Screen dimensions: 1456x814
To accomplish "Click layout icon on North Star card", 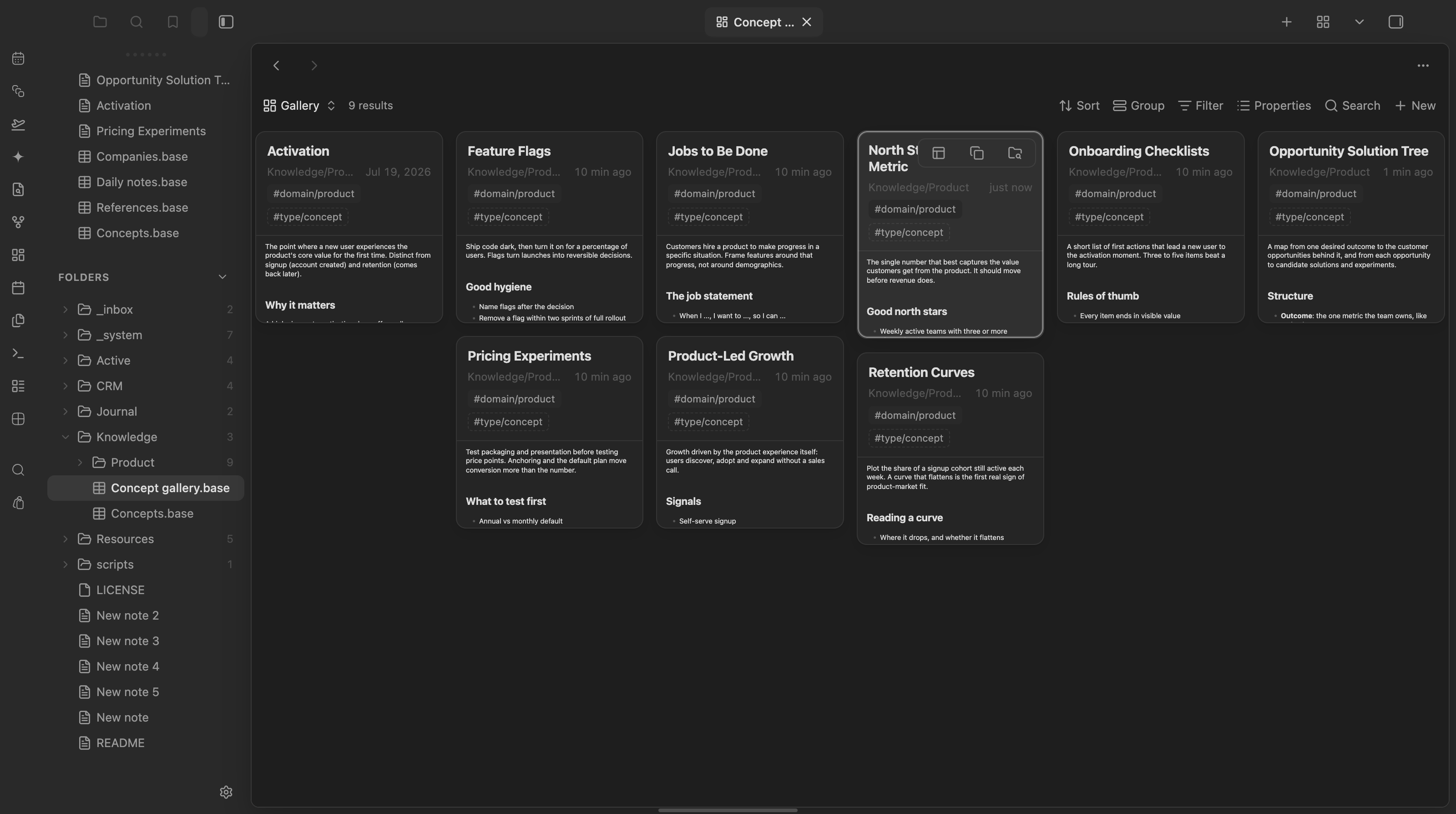I will [x=939, y=153].
